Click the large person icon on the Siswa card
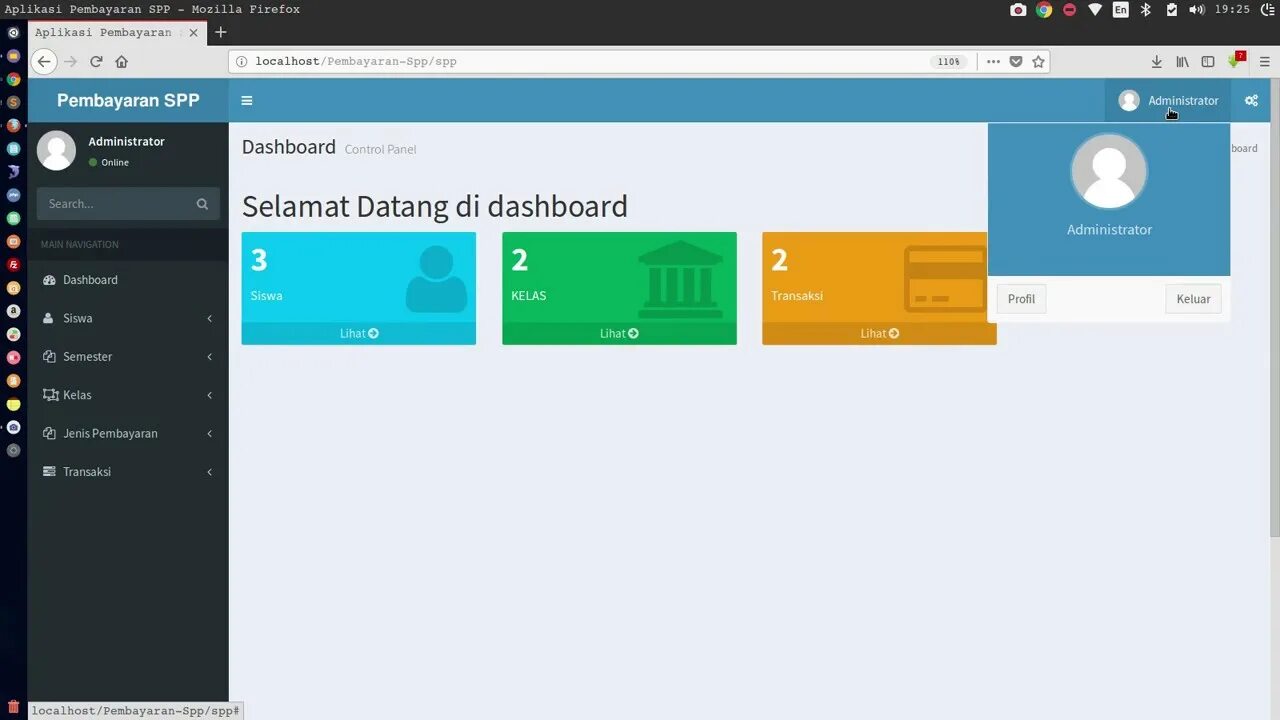1280x720 pixels. pyautogui.click(x=436, y=279)
